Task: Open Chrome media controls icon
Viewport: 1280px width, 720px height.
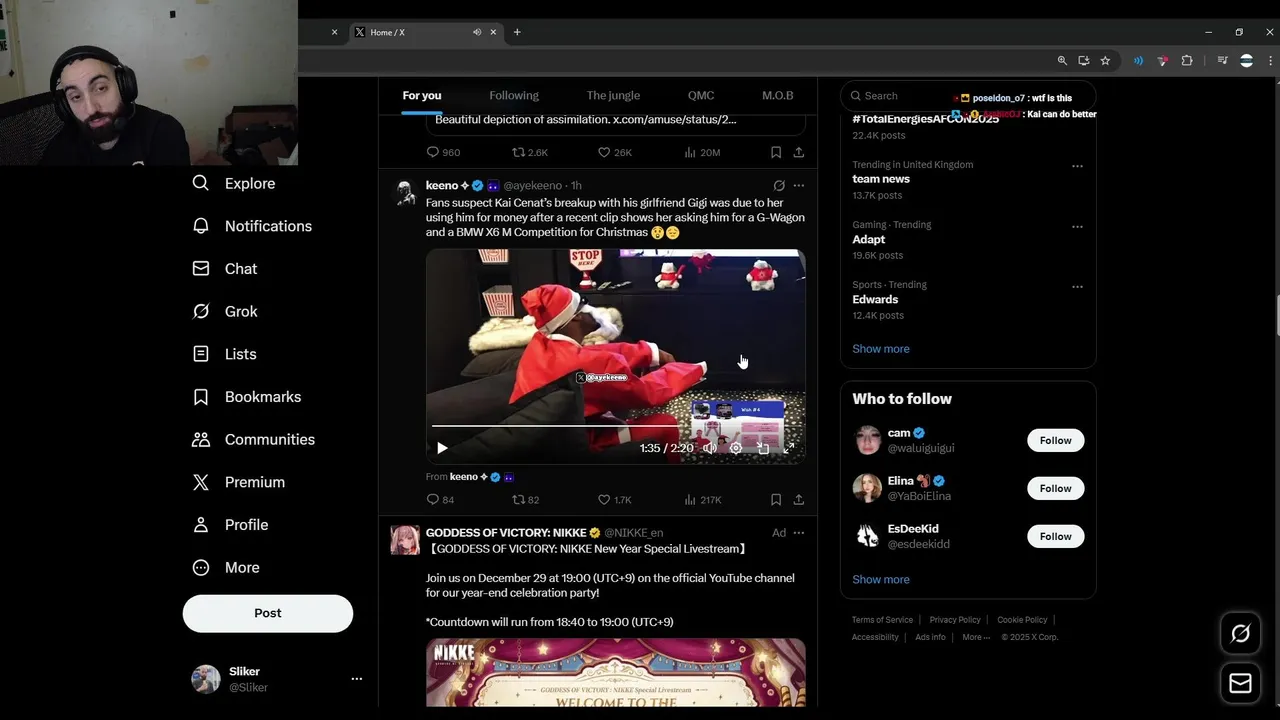Action: point(1222,61)
